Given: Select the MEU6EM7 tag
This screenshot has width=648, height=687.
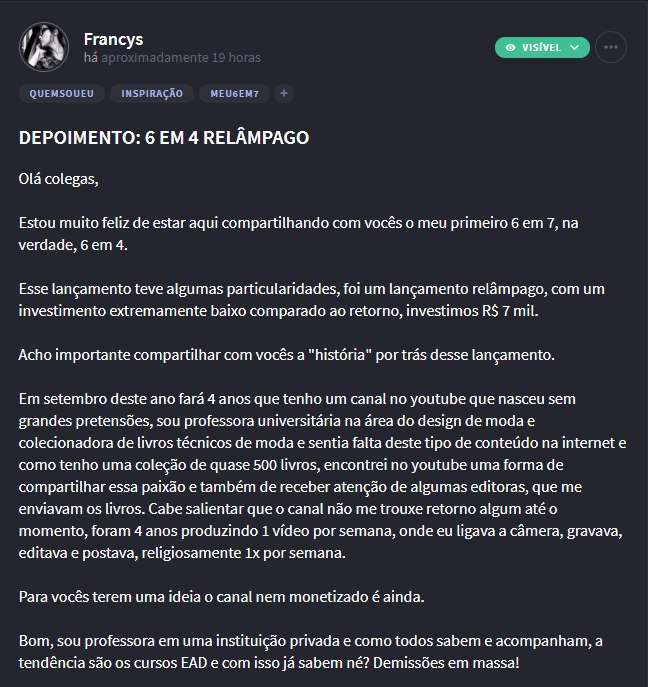Looking at the screenshot, I should pos(234,94).
